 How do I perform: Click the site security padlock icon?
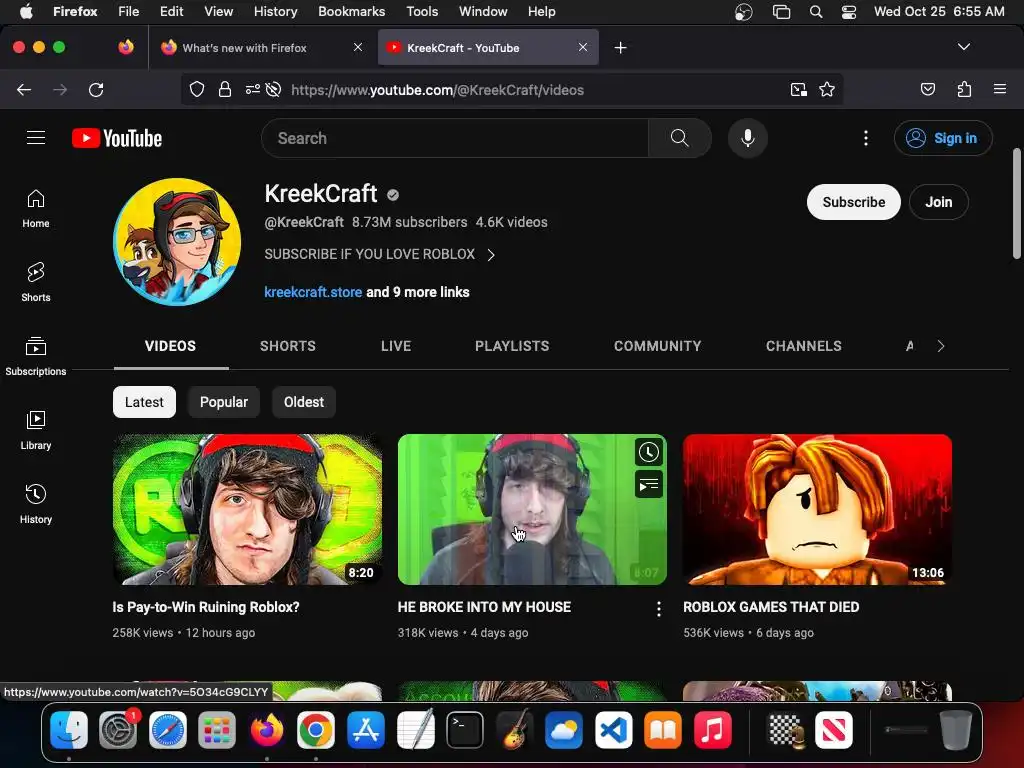[x=225, y=89]
